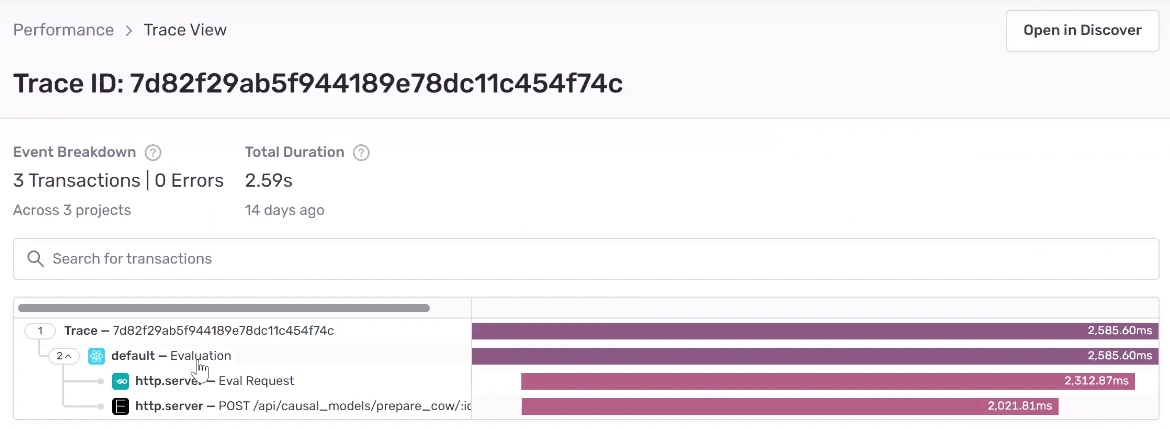Click the Go project icon on Eval Request row
This screenshot has height=429, width=1170.
point(121,381)
